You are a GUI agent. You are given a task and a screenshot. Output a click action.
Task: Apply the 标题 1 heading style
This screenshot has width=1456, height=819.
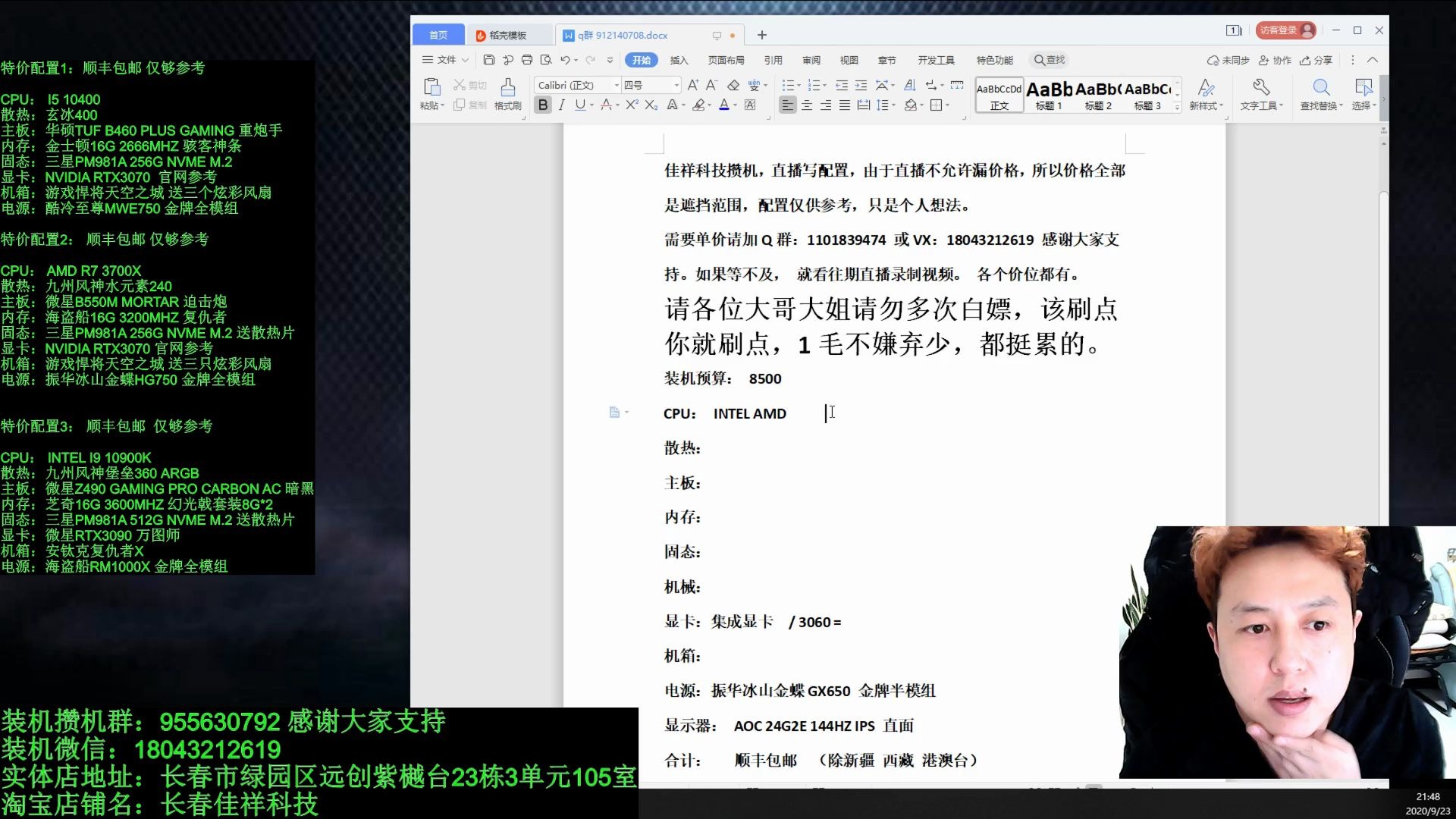point(1049,94)
